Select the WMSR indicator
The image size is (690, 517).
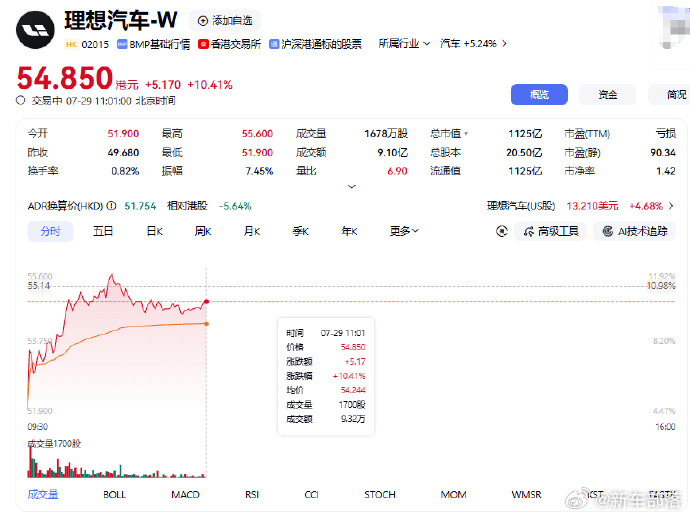coord(526,495)
